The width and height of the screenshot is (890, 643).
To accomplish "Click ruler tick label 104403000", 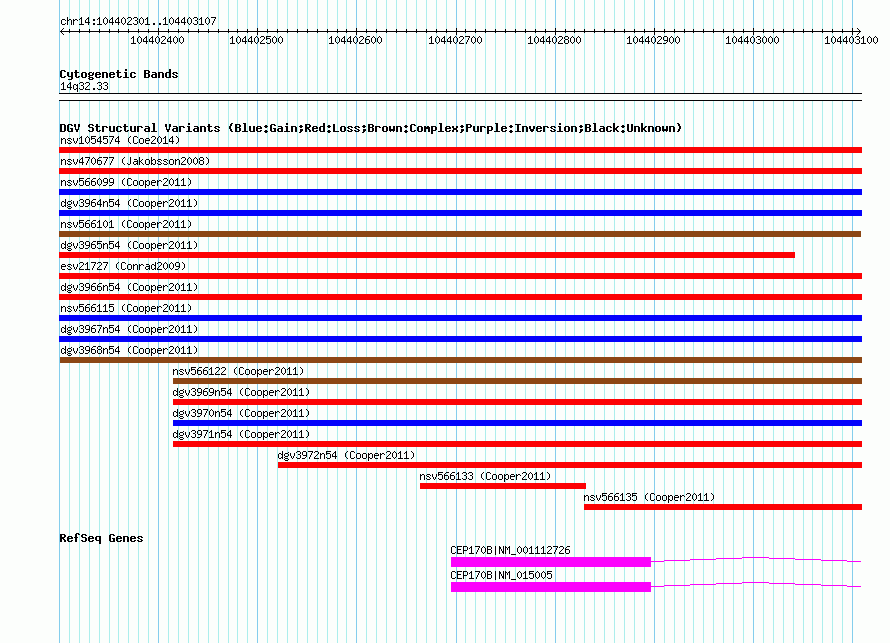I will pos(752,40).
